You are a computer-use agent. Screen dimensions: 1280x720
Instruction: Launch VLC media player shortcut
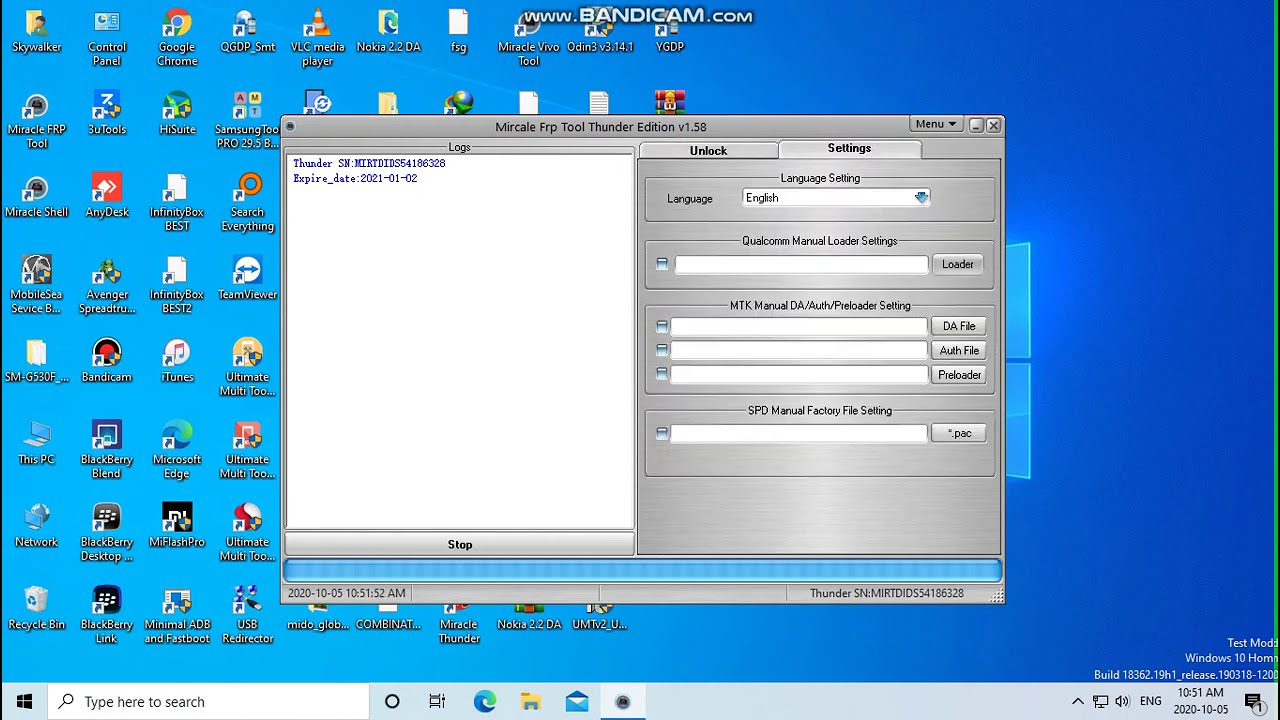(317, 38)
